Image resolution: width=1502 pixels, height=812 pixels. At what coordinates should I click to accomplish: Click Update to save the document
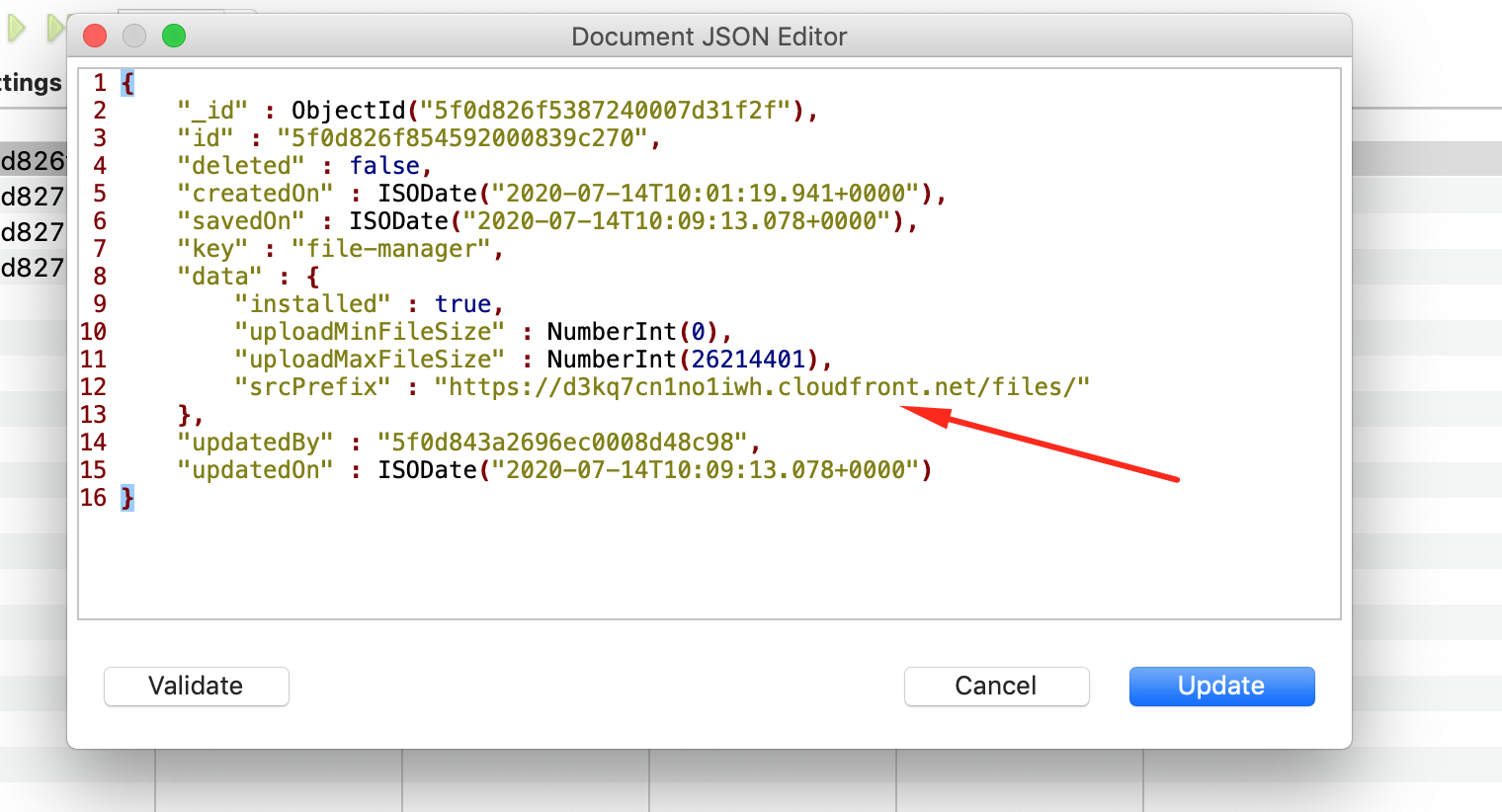[x=1221, y=687]
